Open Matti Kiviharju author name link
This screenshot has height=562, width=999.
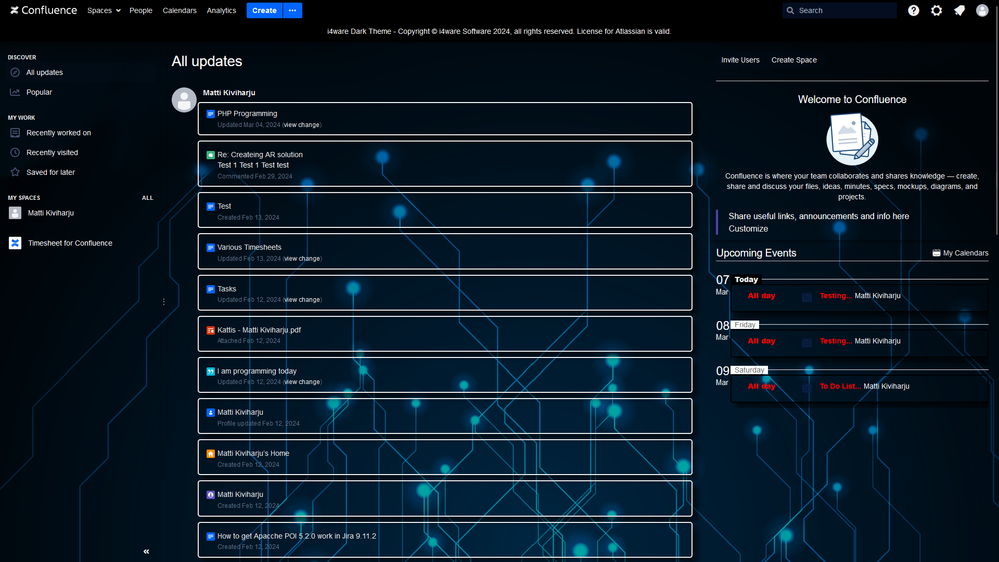(229, 92)
